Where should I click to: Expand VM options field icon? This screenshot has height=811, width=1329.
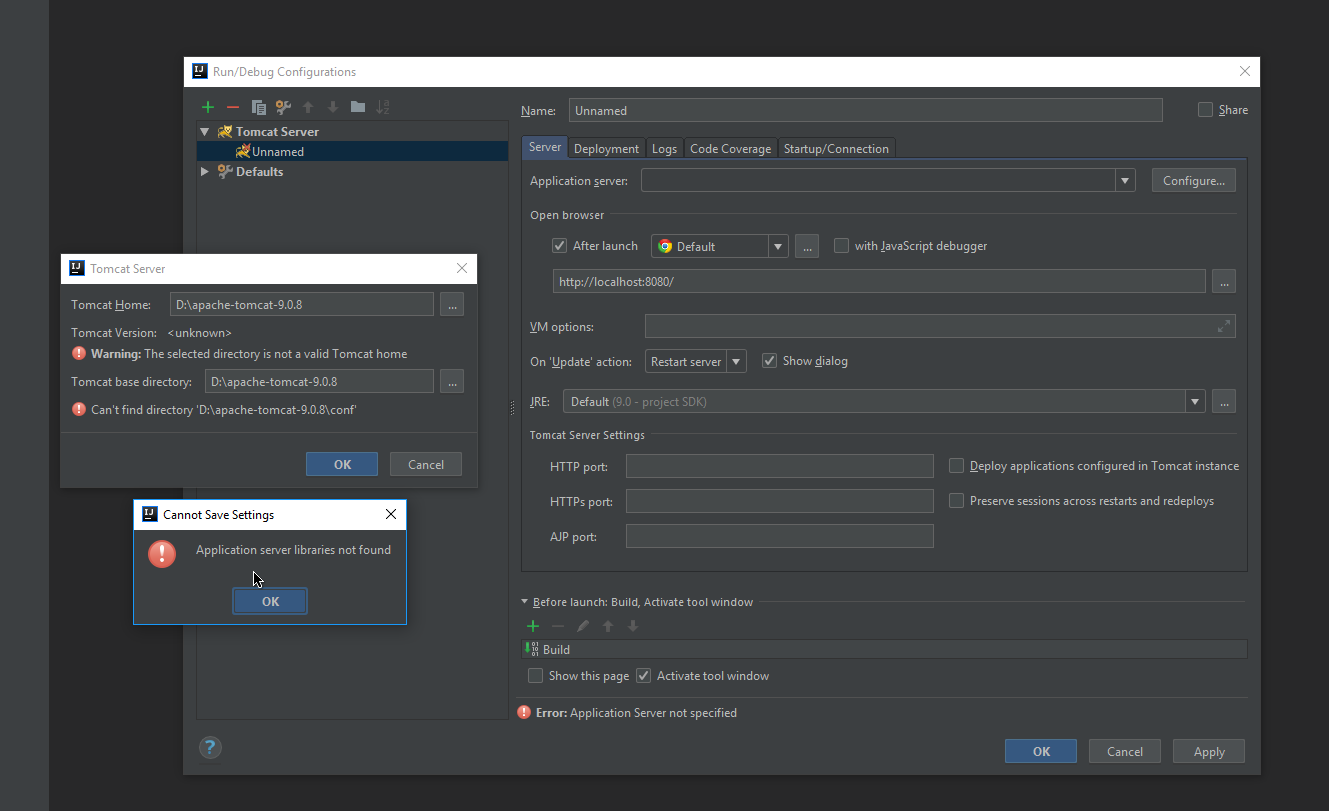click(x=1224, y=326)
